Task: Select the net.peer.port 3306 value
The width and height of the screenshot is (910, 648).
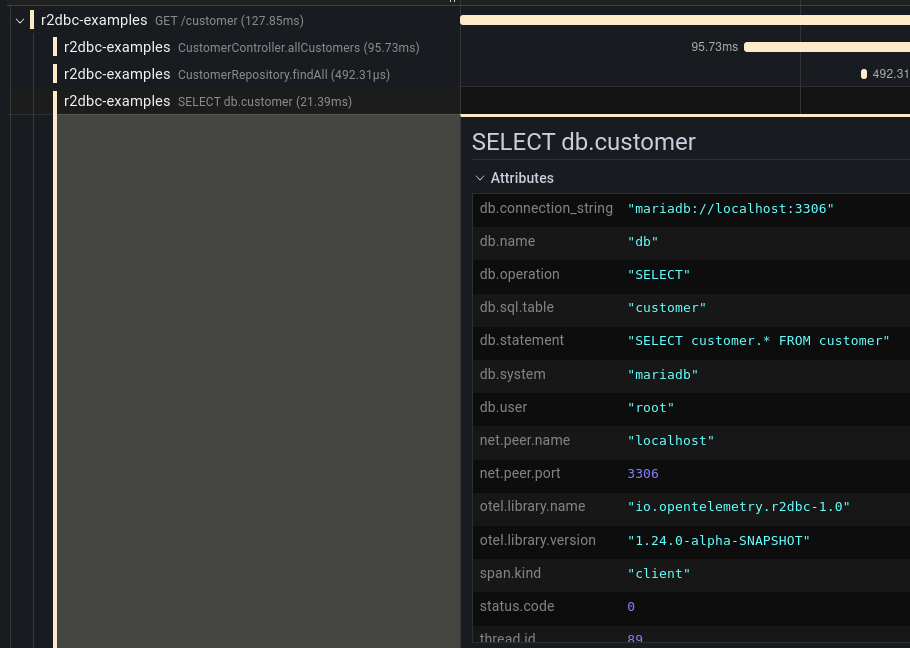Action: tap(643, 474)
